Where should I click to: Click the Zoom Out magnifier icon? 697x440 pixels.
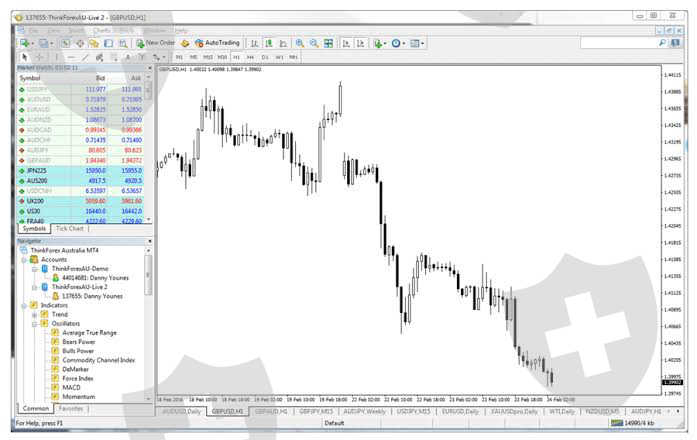pyautogui.click(x=314, y=43)
